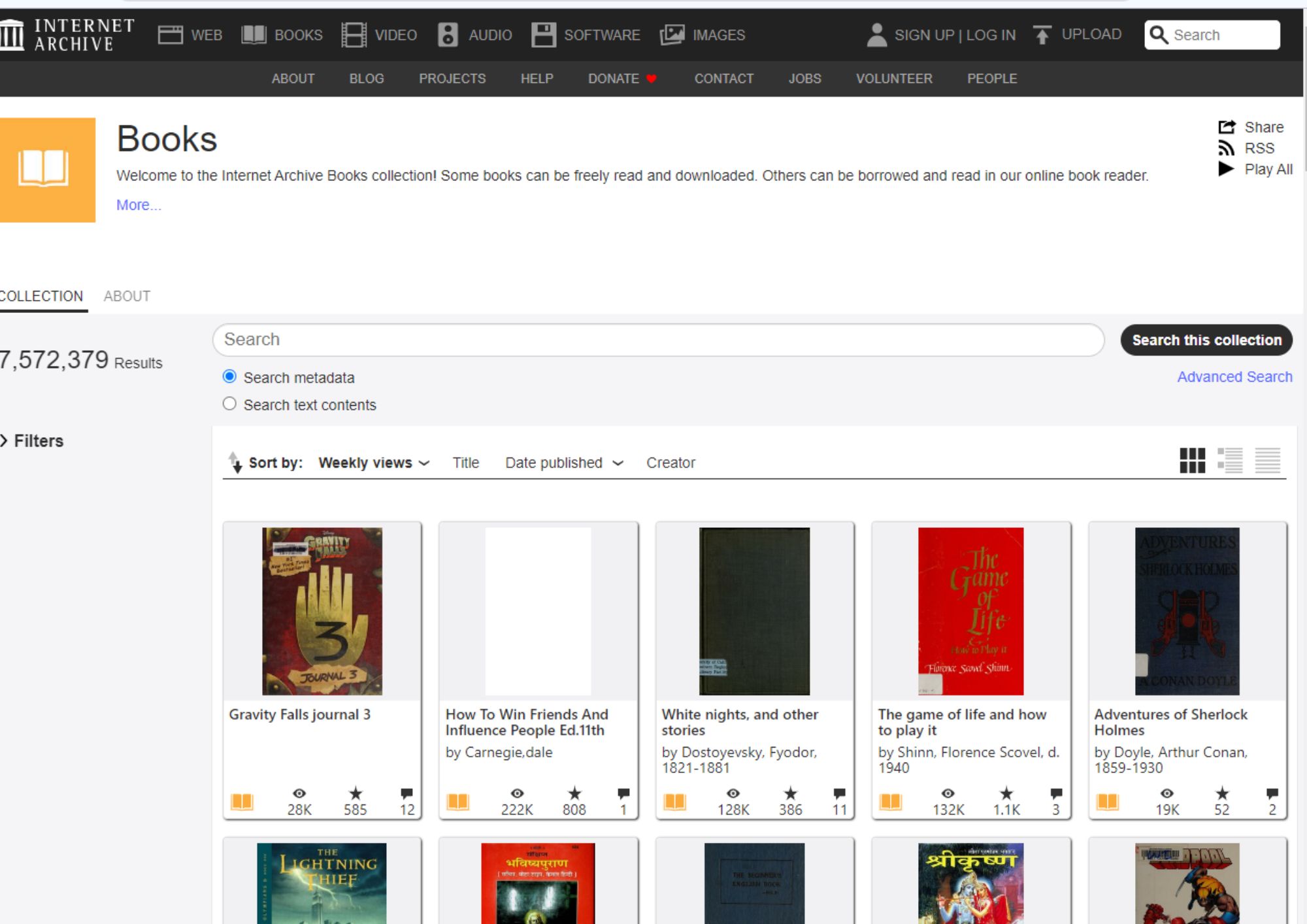This screenshot has width=1307, height=924.
Task: Switch to the Collection tab
Action: (42, 296)
